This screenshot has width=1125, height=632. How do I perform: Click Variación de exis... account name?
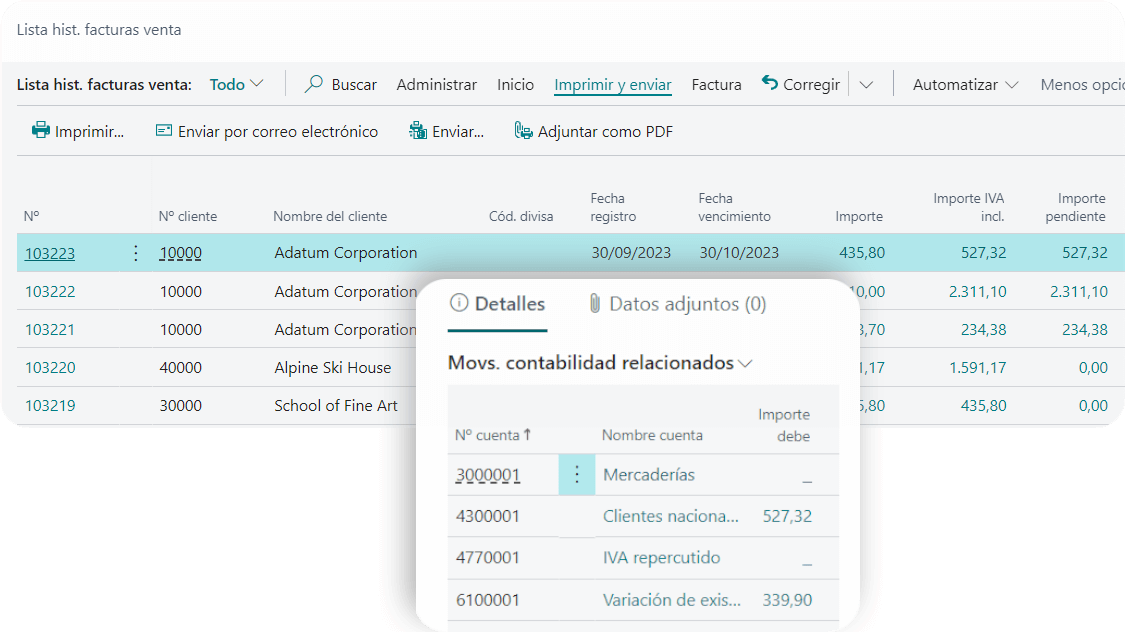tap(672, 600)
